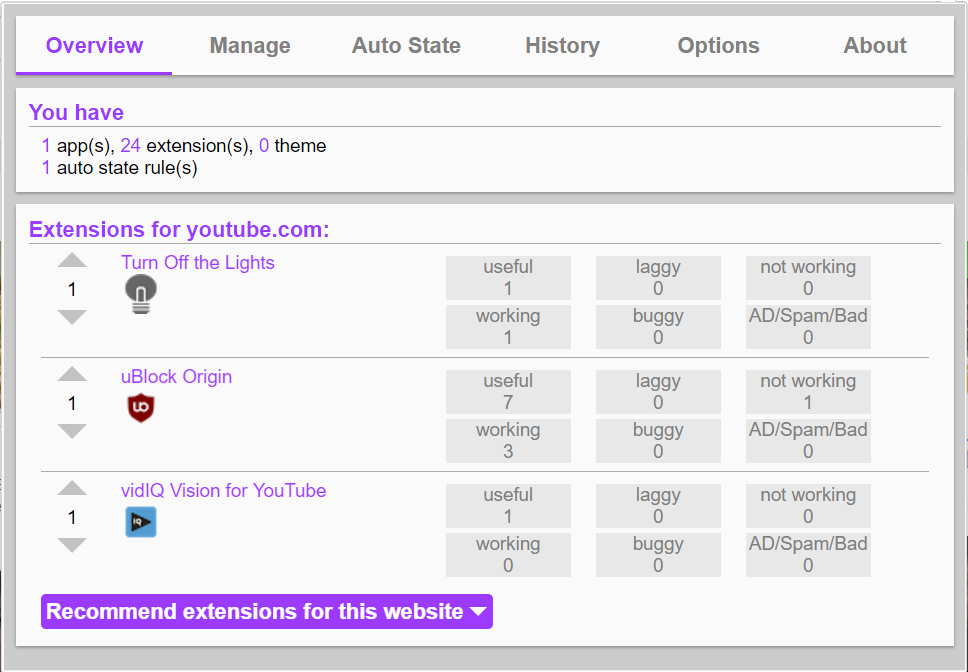Tag vidIQ Vision as AD/Spam/Bad
This screenshot has width=968, height=672.
tap(808, 555)
